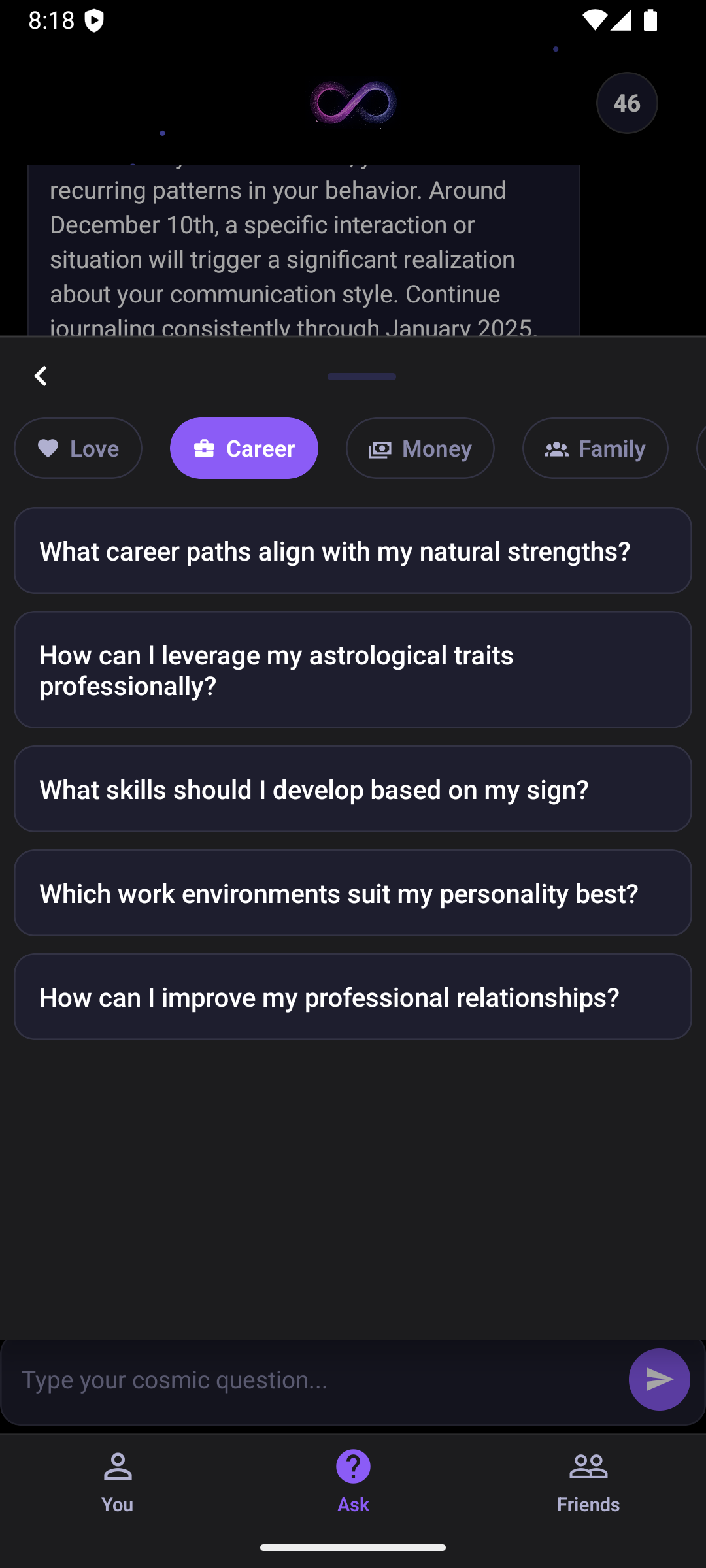Select leverage astrological traits professionally question
This screenshot has height=1568, width=706.
pos(353,670)
